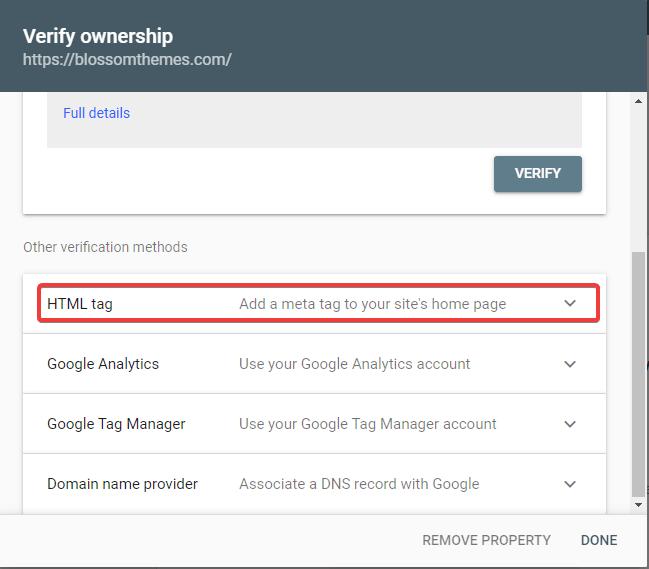The image size is (649, 569).
Task: Select the Google Tag Manager label
Action: click(116, 424)
